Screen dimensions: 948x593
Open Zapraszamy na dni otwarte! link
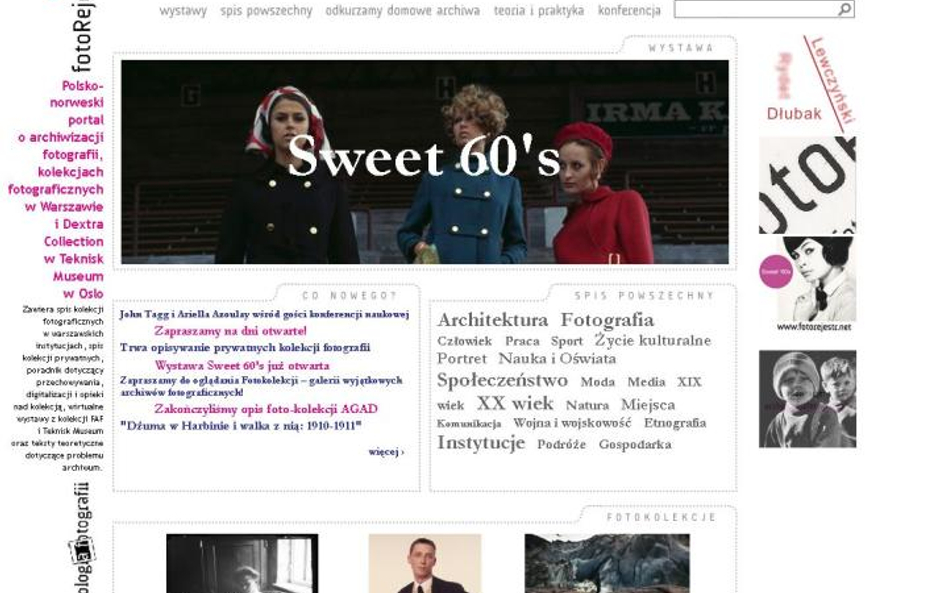pyautogui.click(x=230, y=331)
